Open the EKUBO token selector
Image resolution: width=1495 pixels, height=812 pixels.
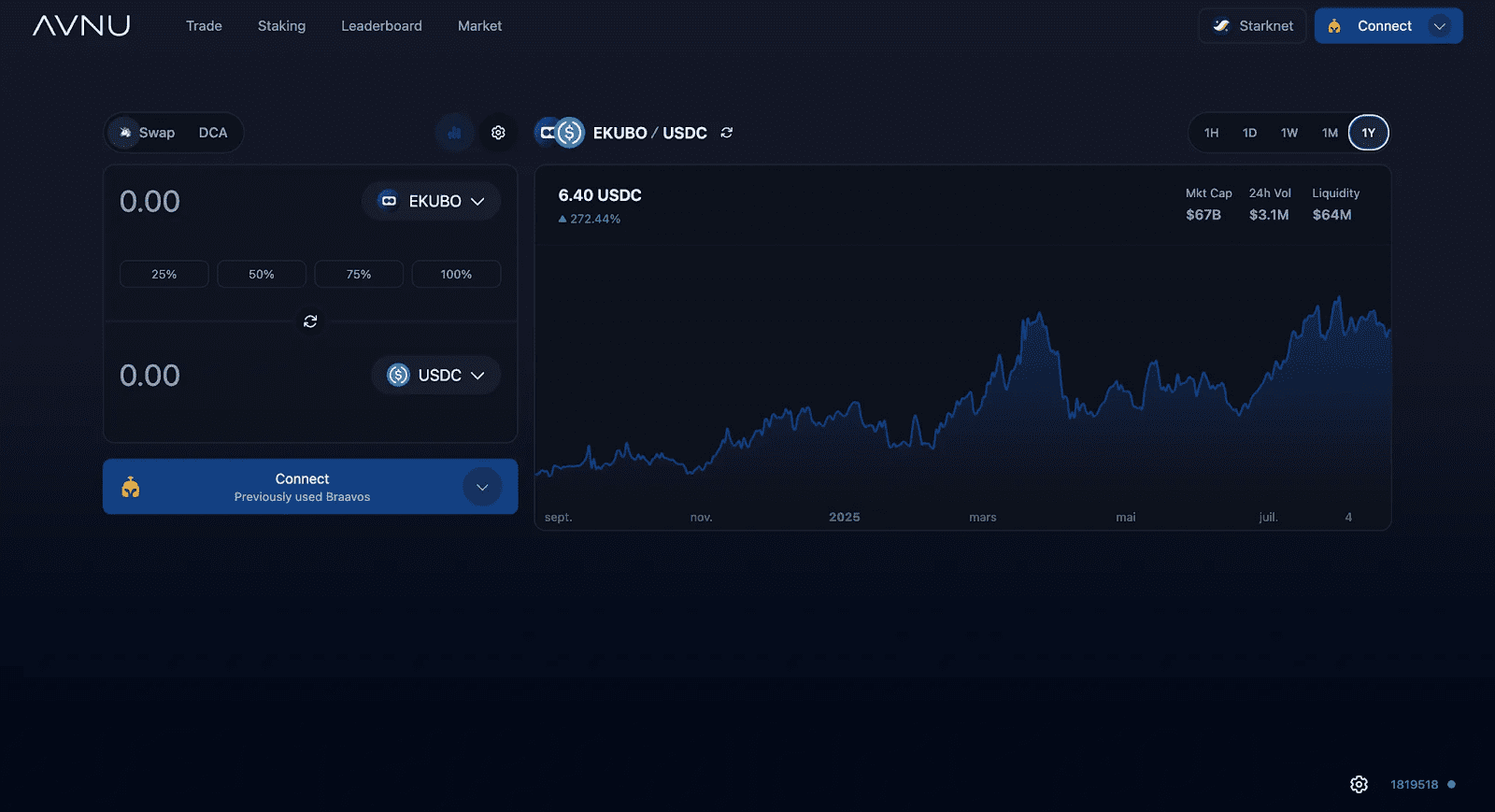[432, 201]
